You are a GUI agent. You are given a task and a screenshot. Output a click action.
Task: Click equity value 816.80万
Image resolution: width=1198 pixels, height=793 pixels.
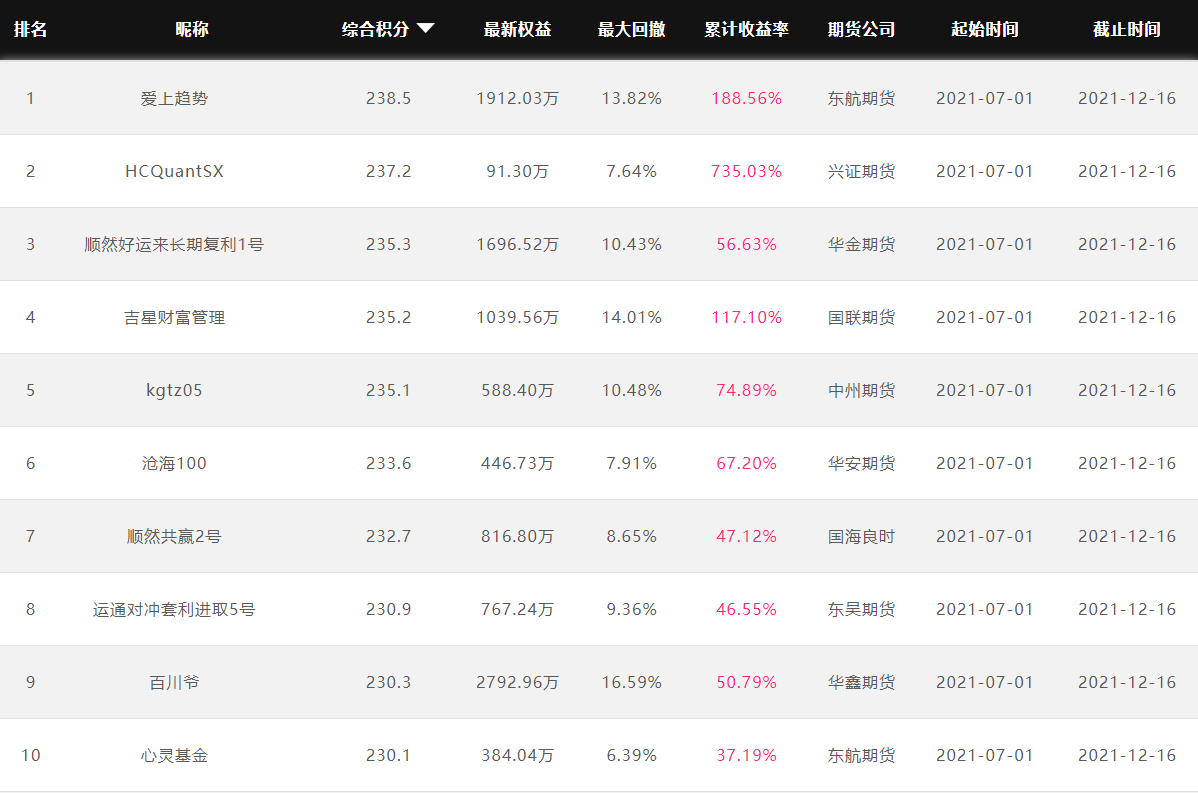(x=517, y=536)
